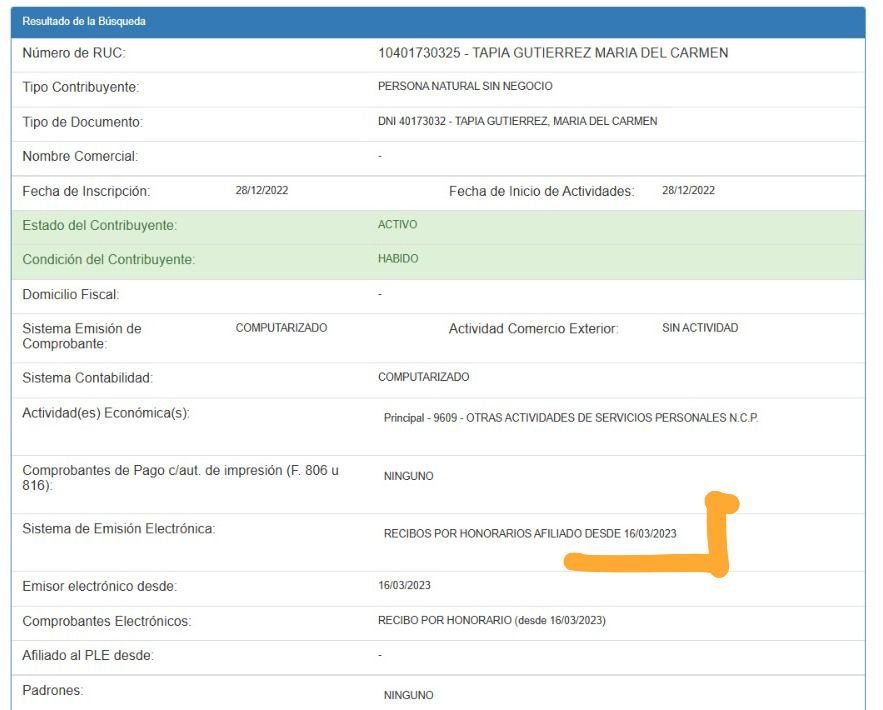Image resolution: width=883 pixels, height=710 pixels.
Task: Click the 'Comprobantes de Pago c/aut. de impresión' label
Action: tap(181, 477)
